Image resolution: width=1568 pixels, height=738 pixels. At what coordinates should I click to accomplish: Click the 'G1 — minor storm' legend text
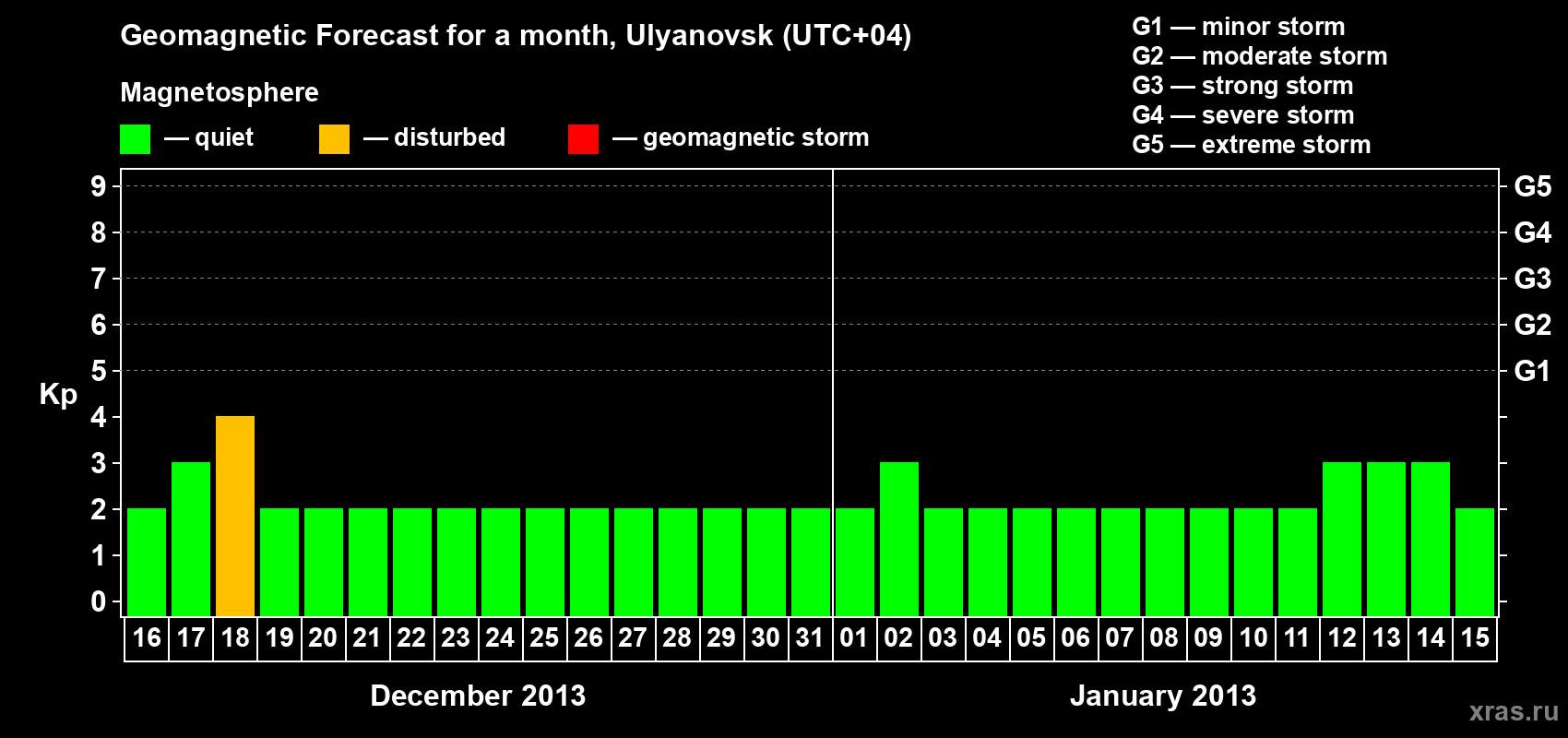1239,27
